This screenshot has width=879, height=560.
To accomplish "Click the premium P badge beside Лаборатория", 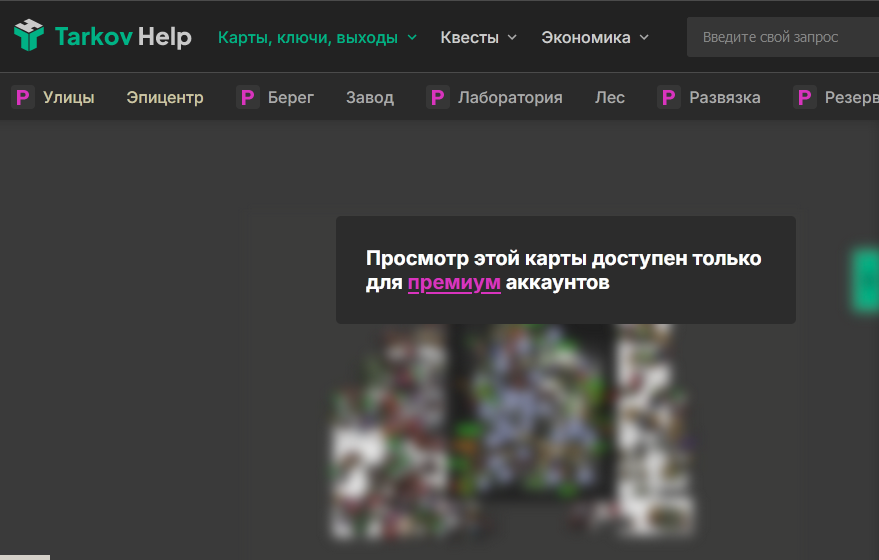I will 438,97.
